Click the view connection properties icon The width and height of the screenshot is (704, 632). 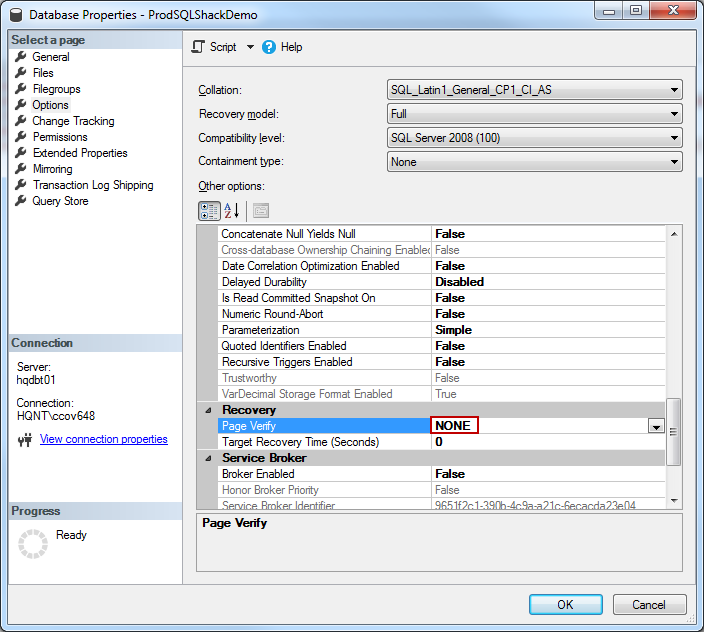tap(25, 440)
